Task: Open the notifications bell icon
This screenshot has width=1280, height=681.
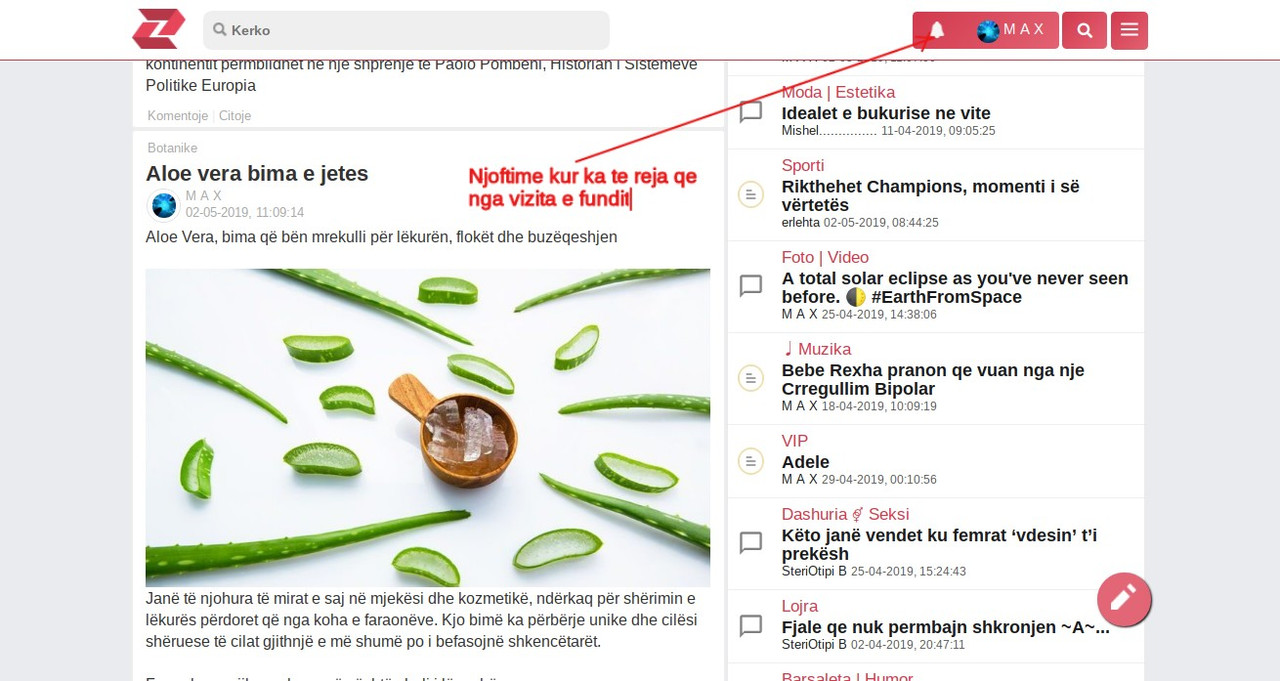Action: [x=937, y=30]
